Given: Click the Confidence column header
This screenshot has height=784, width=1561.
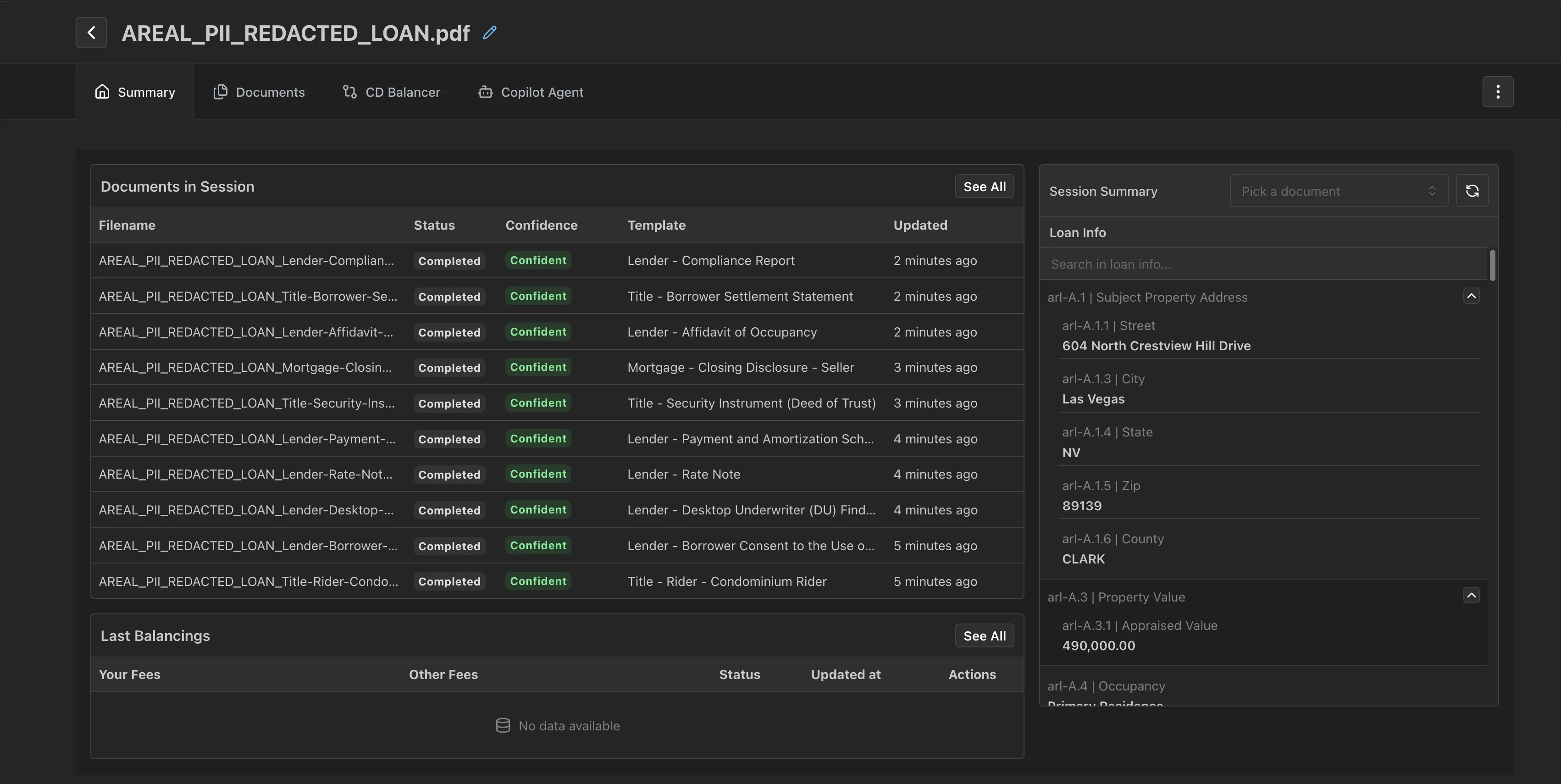Looking at the screenshot, I should click(x=541, y=225).
